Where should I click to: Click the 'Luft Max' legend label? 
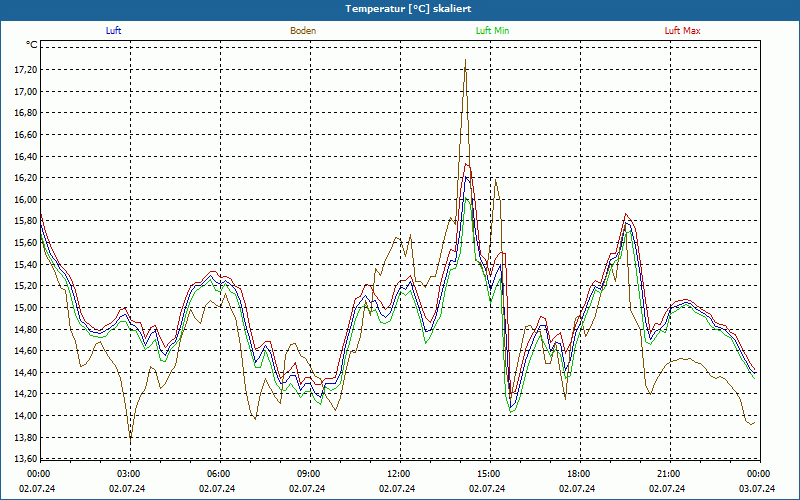pos(682,31)
